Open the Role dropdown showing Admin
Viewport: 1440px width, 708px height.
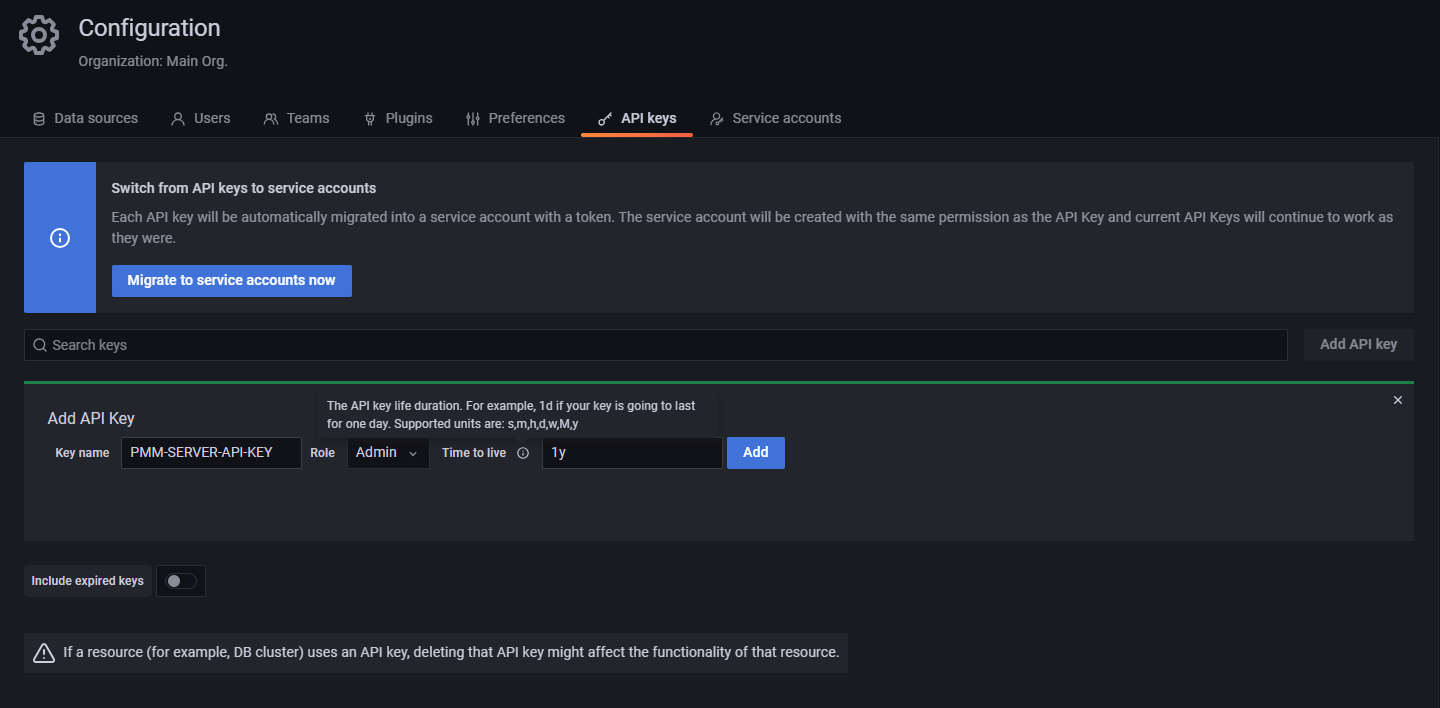pos(388,452)
